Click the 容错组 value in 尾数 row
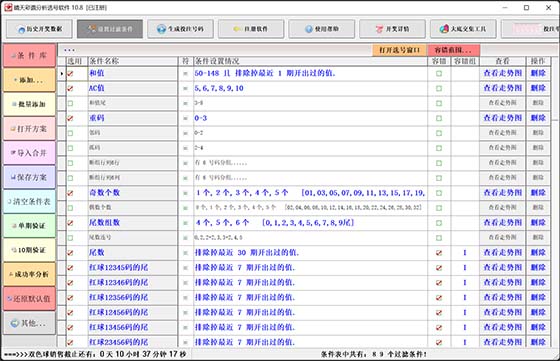 [x=465, y=253]
